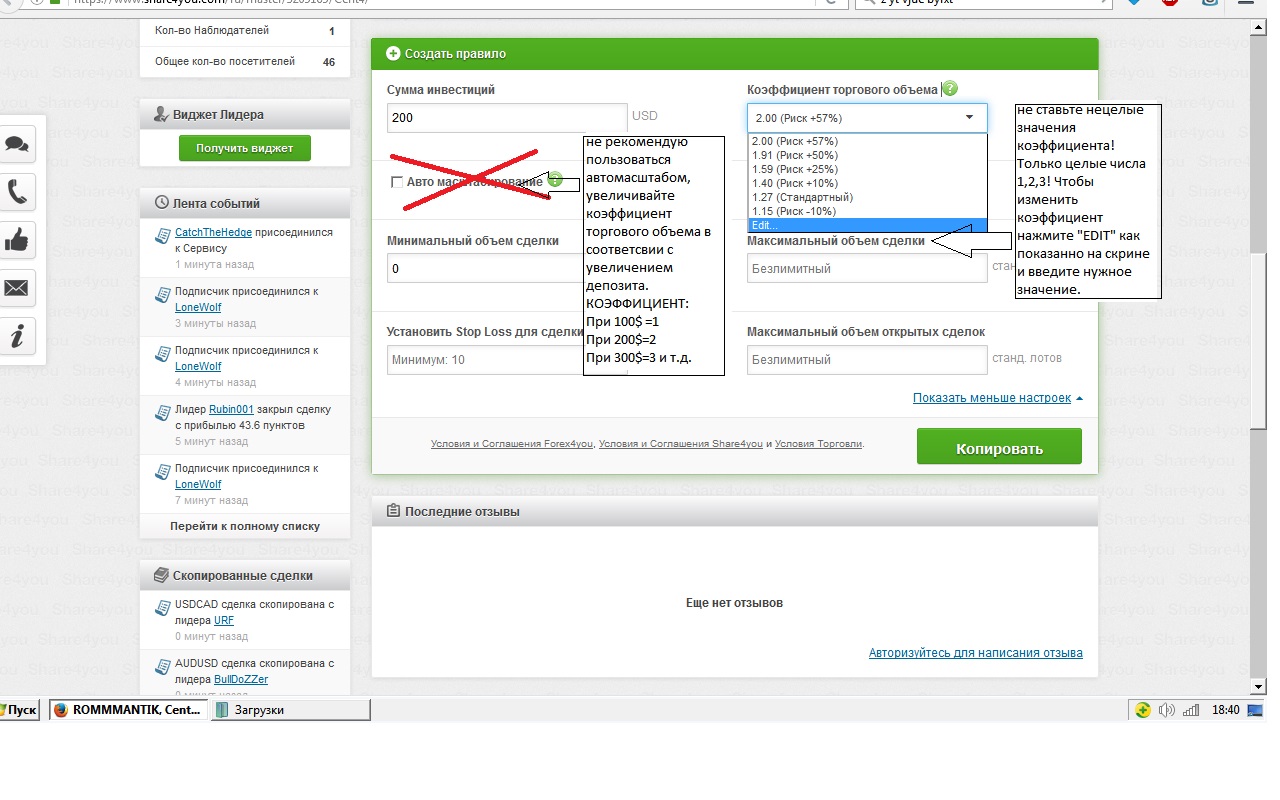Tick the Авто масштабирование checkbox
This screenshot has height=800, width=1280.
pos(397,182)
